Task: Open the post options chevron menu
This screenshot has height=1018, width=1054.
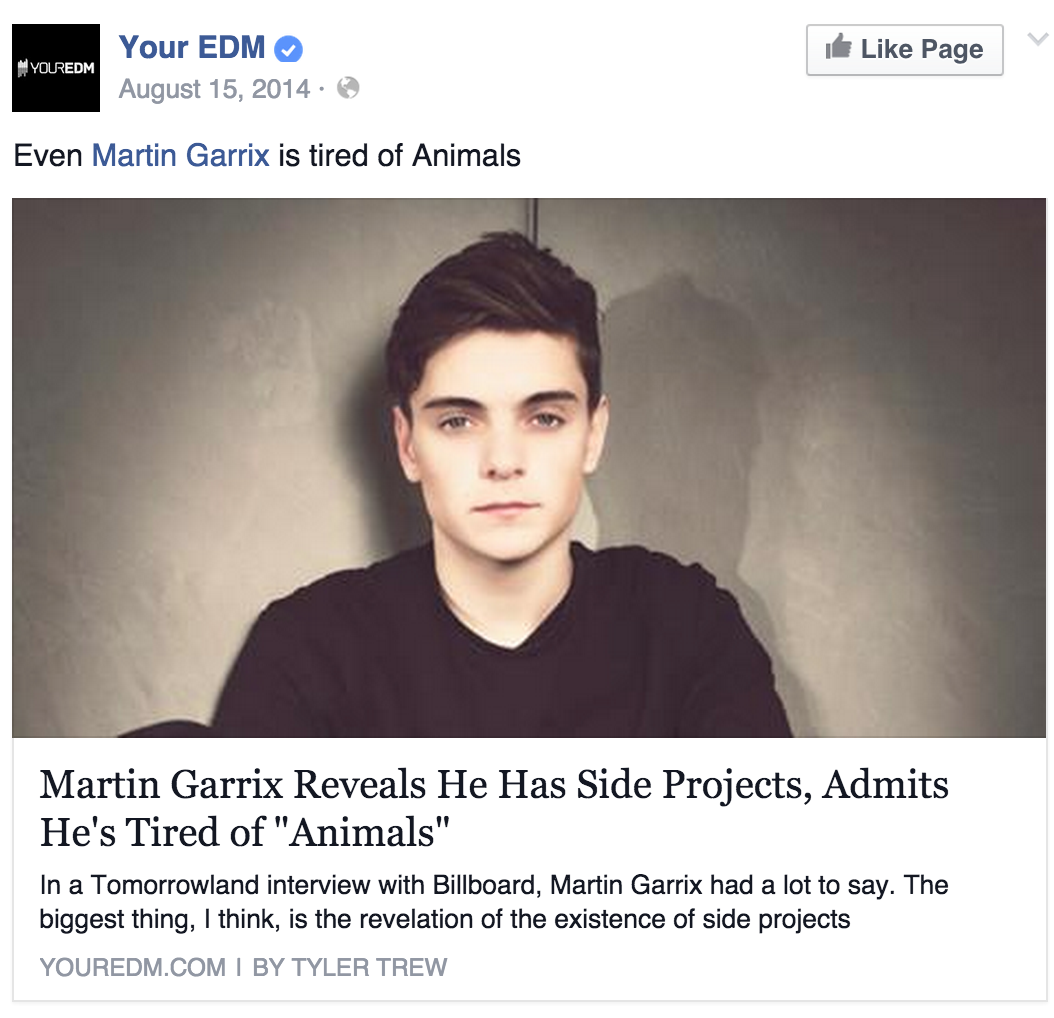Action: coord(1037,40)
